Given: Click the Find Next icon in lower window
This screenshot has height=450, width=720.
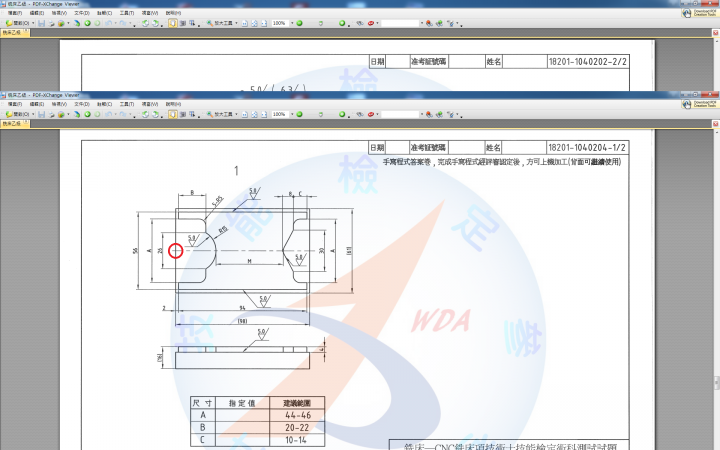Looking at the screenshot, I should coord(439,114).
